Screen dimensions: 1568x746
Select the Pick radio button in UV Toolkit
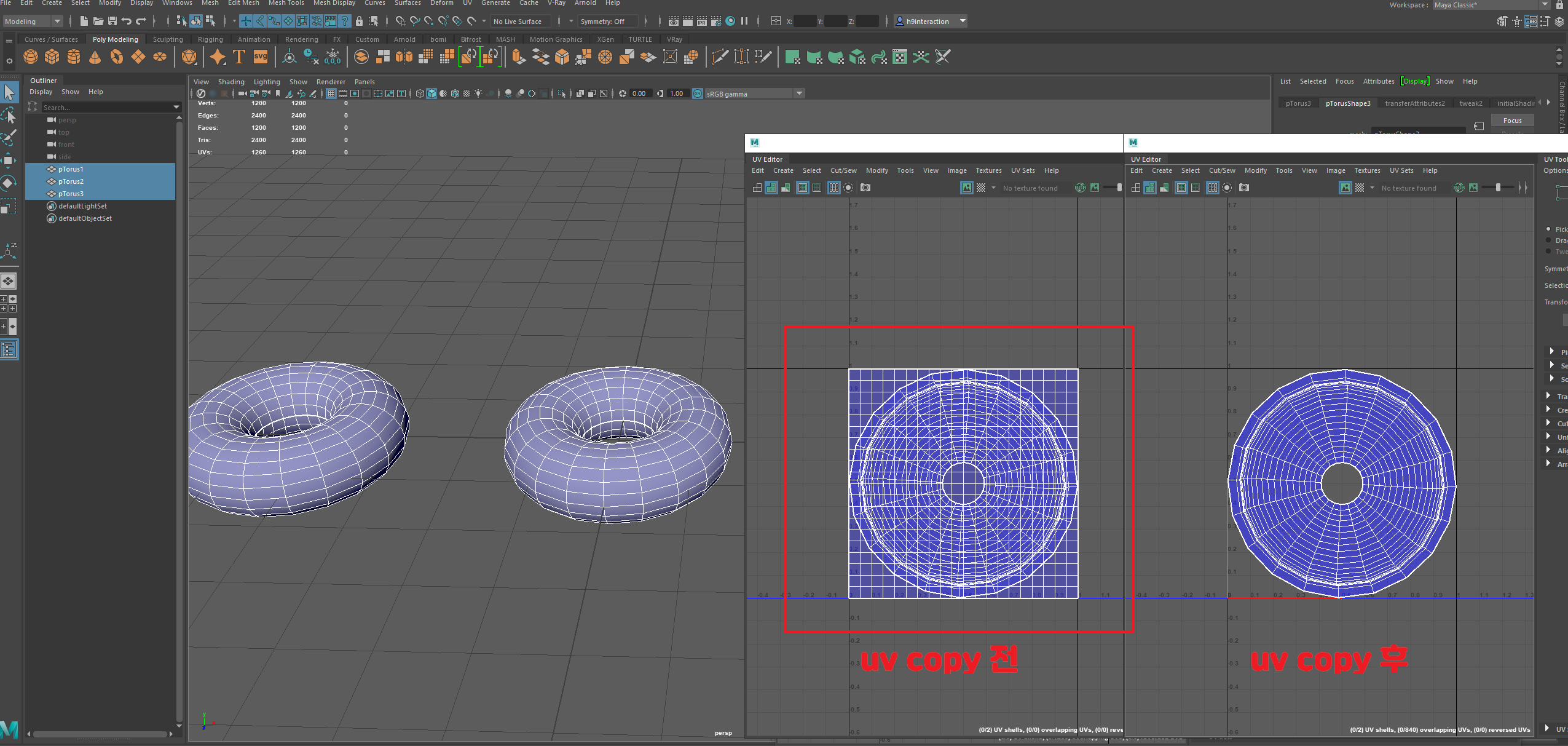1548,229
